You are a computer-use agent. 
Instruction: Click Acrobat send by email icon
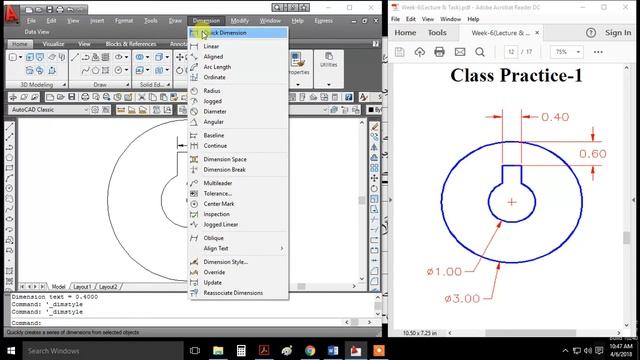(x=460, y=52)
